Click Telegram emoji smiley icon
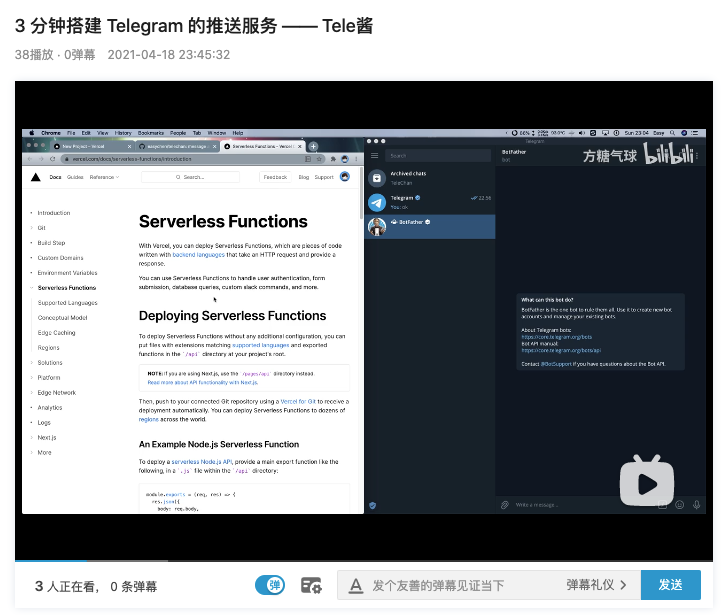724x615 pixels. point(680,505)
